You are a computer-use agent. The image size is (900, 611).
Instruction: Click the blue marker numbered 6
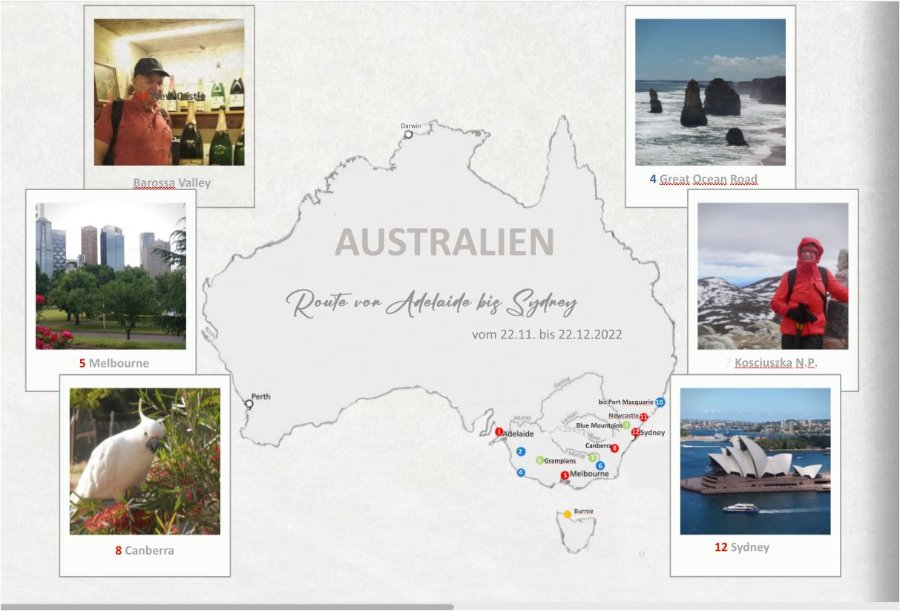[600, 466]
